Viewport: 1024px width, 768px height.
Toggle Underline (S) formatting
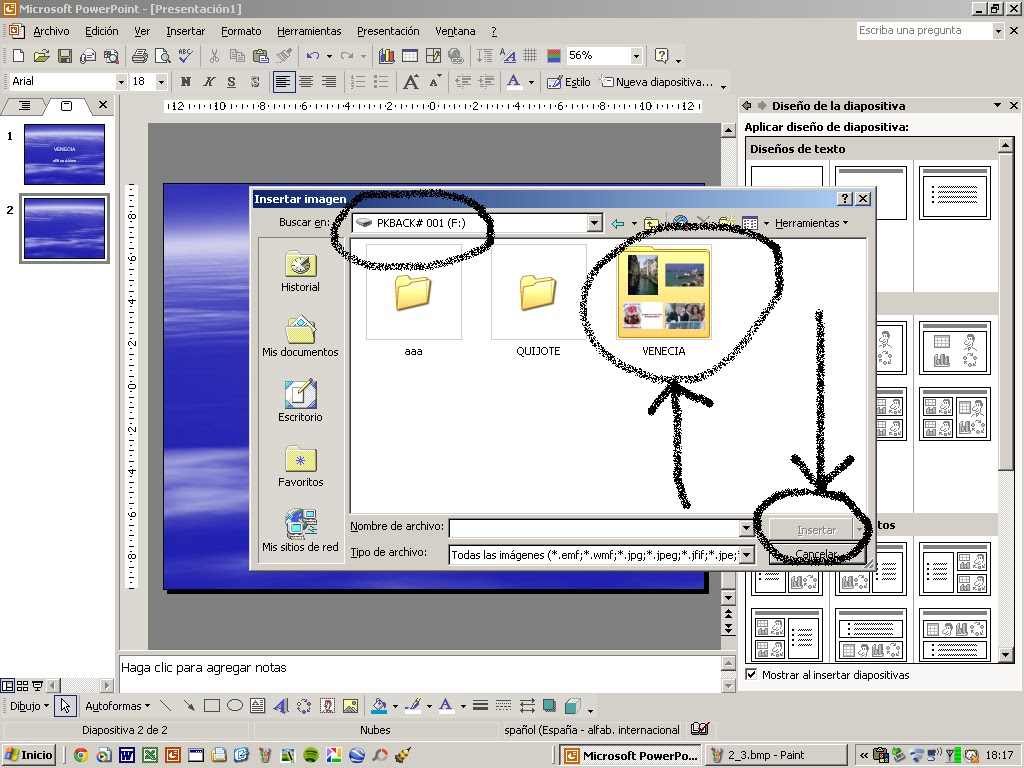pyautogui.click(x=231, y=82)
